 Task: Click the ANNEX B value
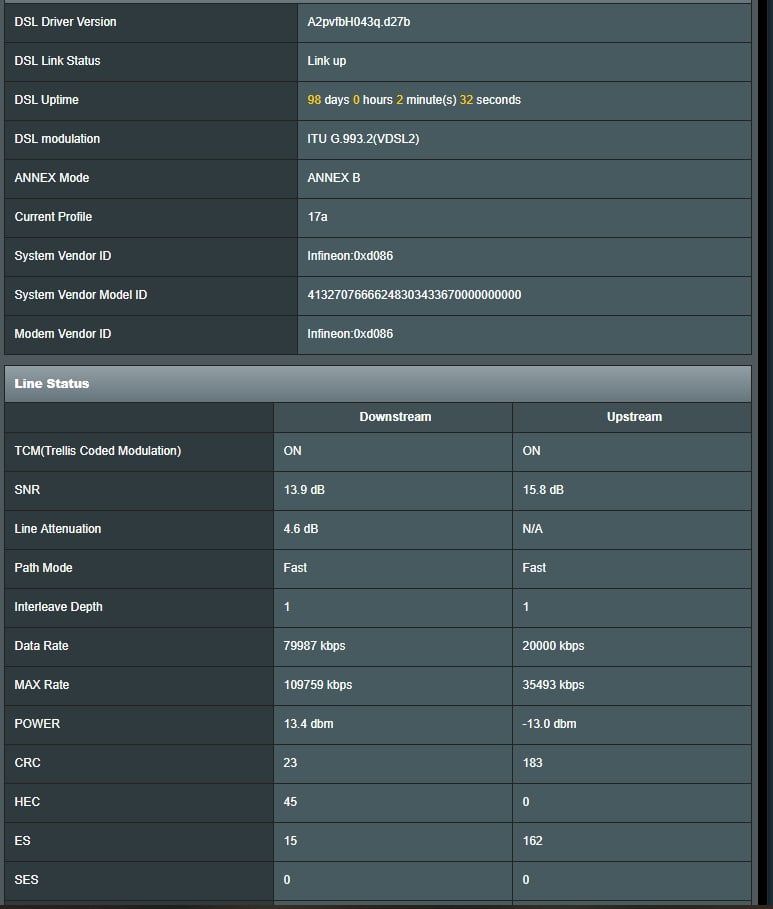334,178
